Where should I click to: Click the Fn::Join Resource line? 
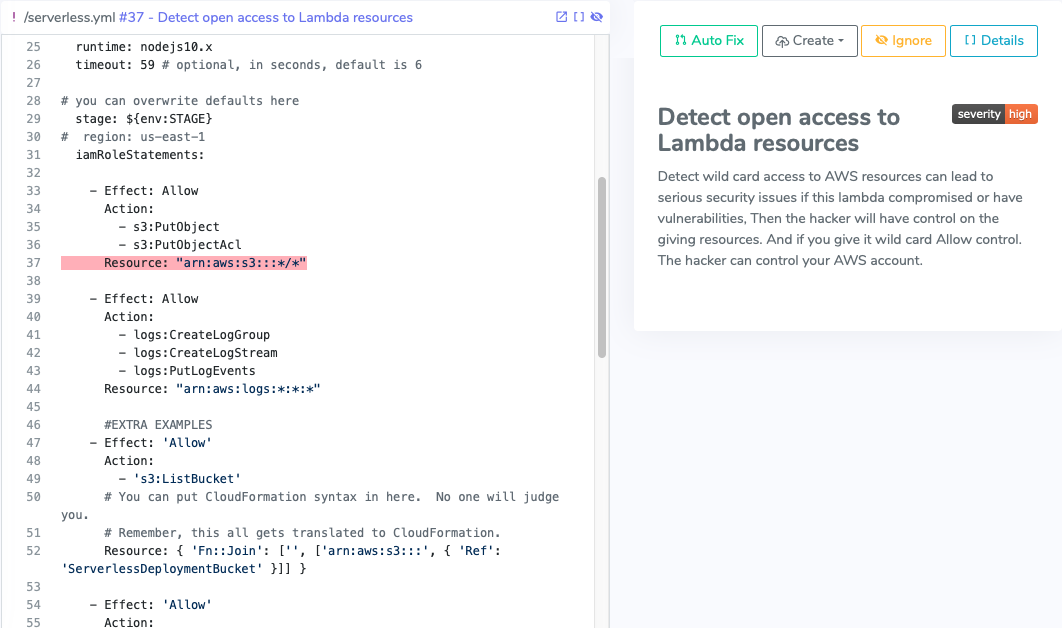click(281, 560)
